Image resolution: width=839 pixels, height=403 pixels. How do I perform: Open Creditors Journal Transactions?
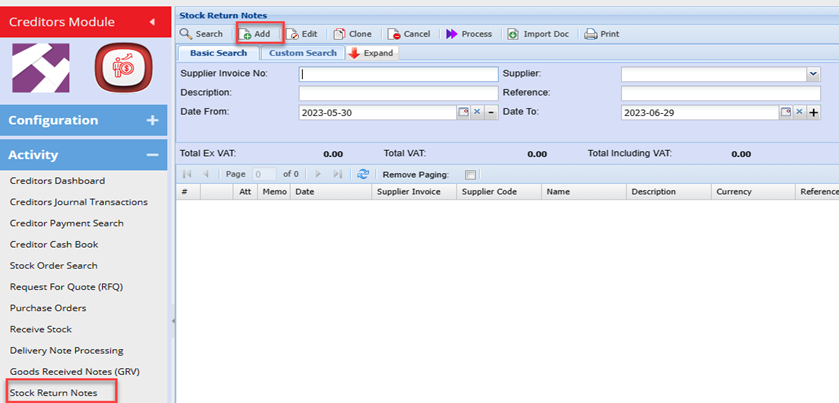point(79,202)
